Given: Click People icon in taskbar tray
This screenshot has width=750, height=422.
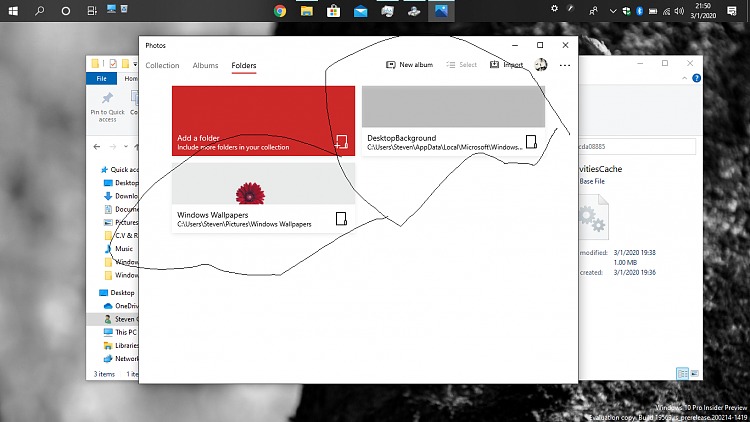Looking at the screenshot, I should click(x=594, y=11).
